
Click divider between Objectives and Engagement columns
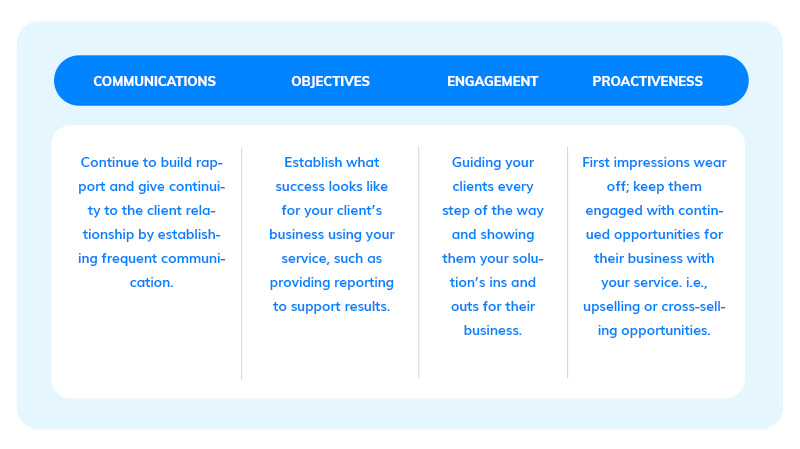[x=418, y=263]
